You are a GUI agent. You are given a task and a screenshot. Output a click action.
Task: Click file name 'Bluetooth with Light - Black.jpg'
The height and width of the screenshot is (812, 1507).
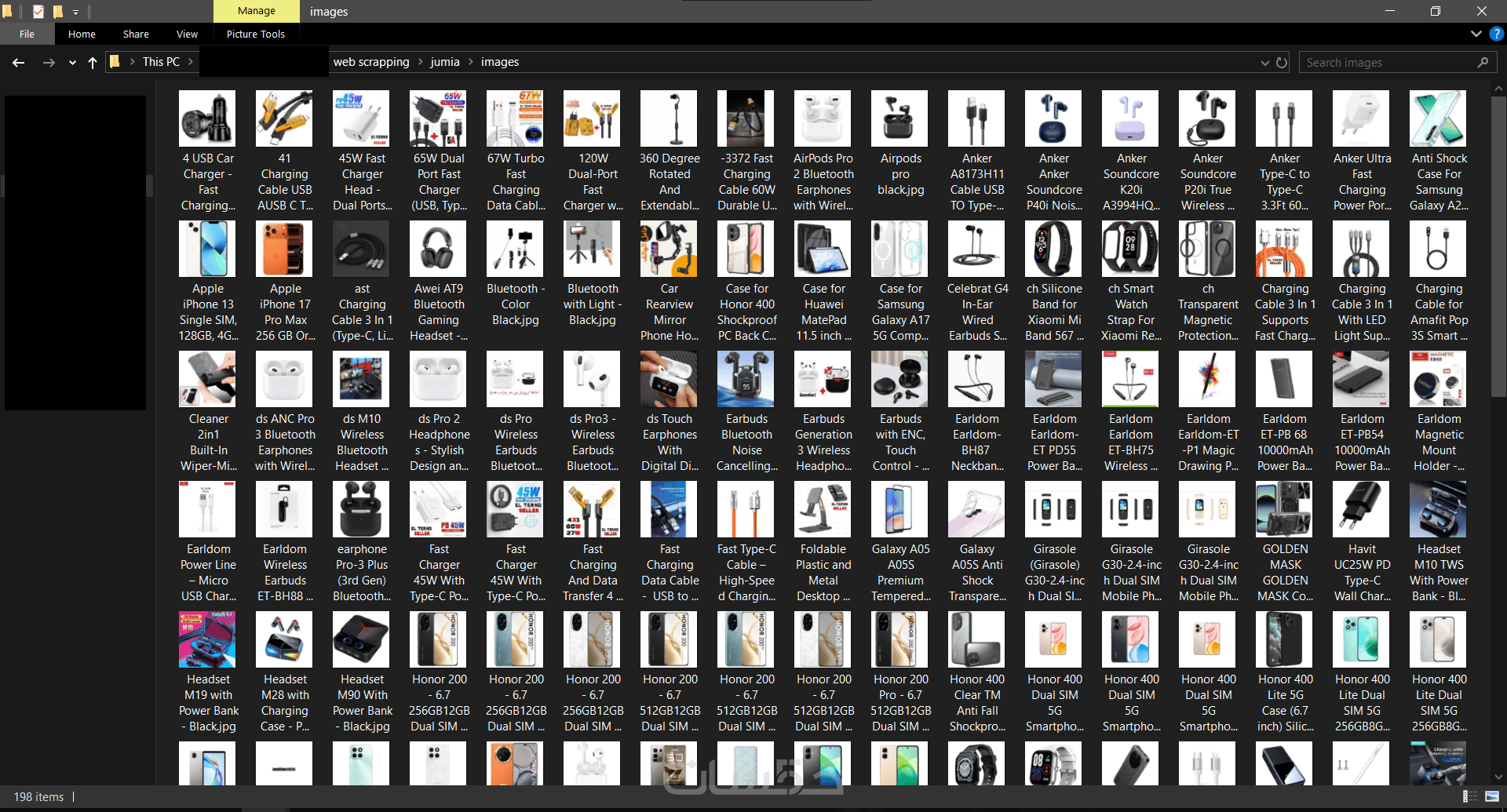(593, 304)
